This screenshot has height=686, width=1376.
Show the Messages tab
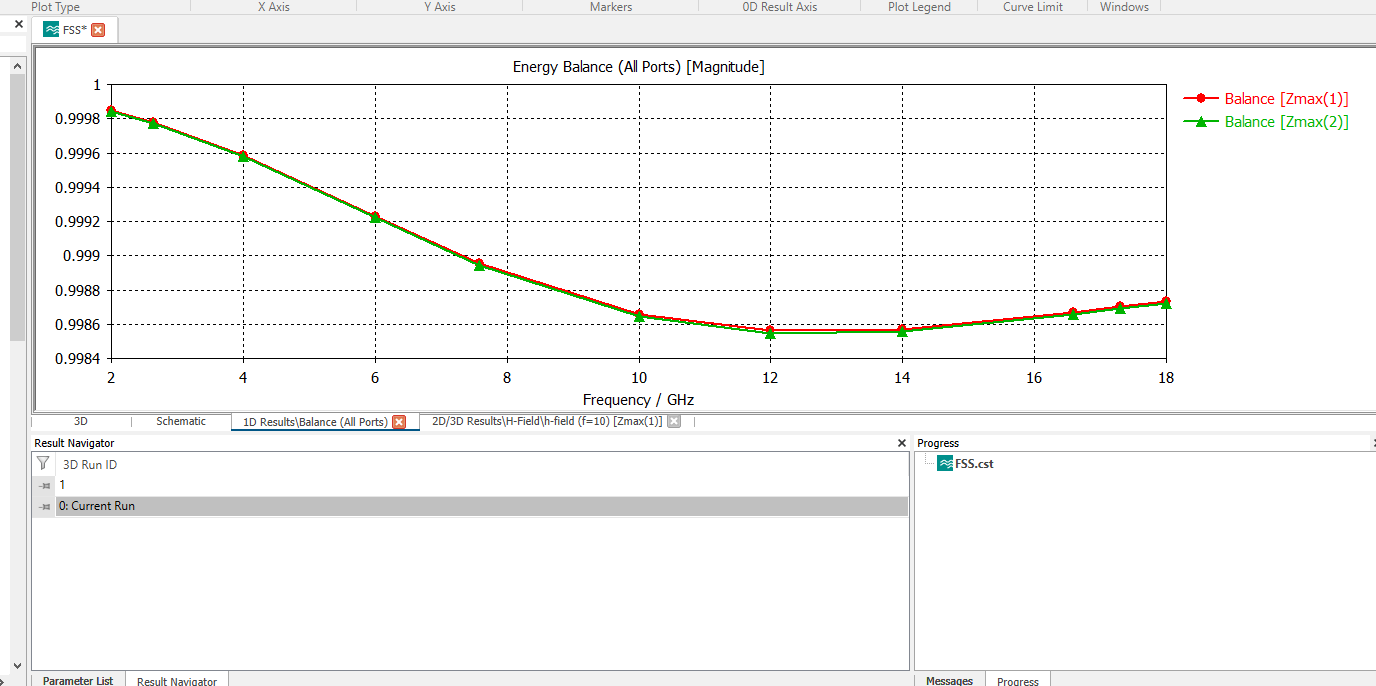(x=949, y=681)
